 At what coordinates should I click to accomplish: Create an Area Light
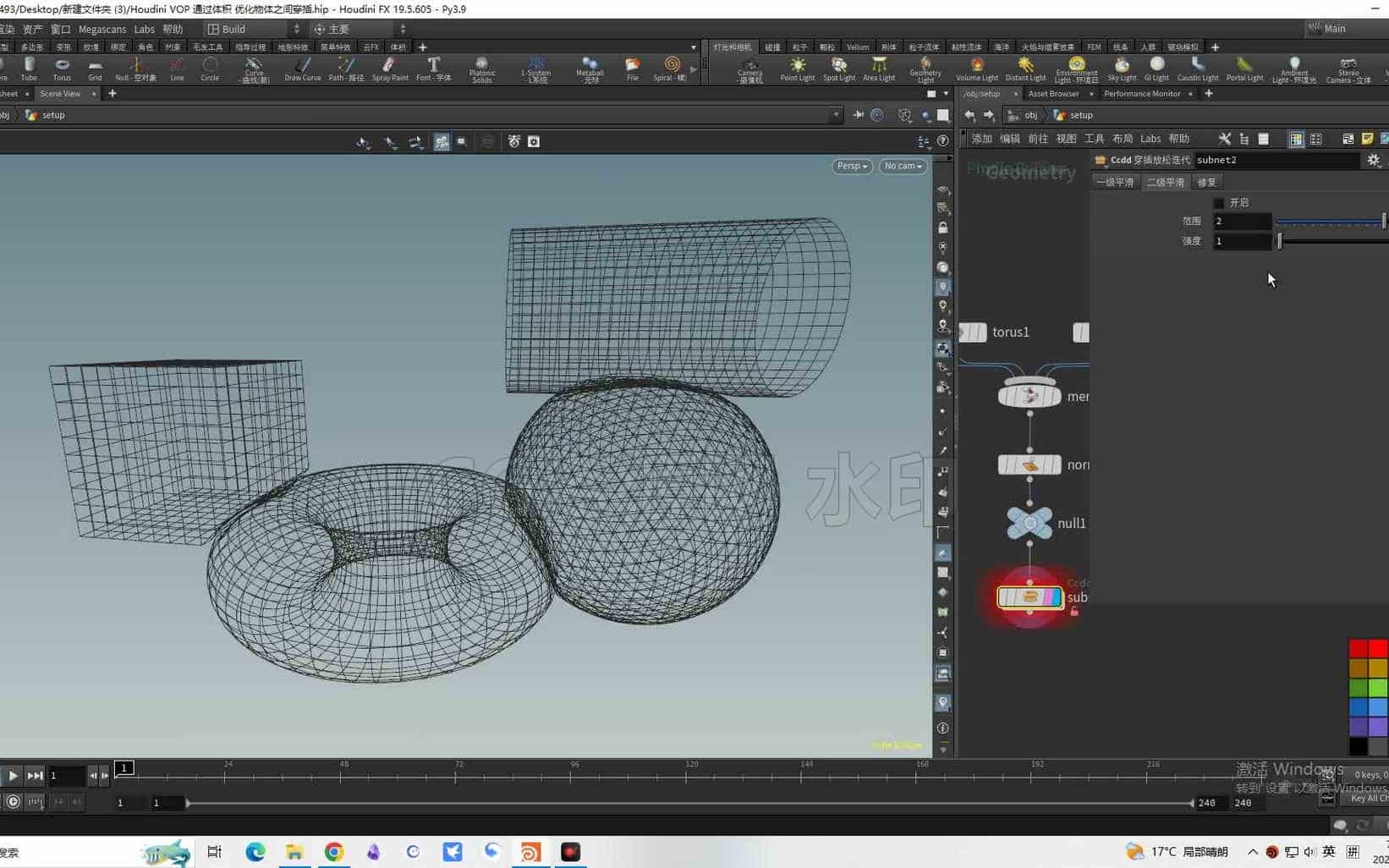pyautogui.click(x=879, y=69)
